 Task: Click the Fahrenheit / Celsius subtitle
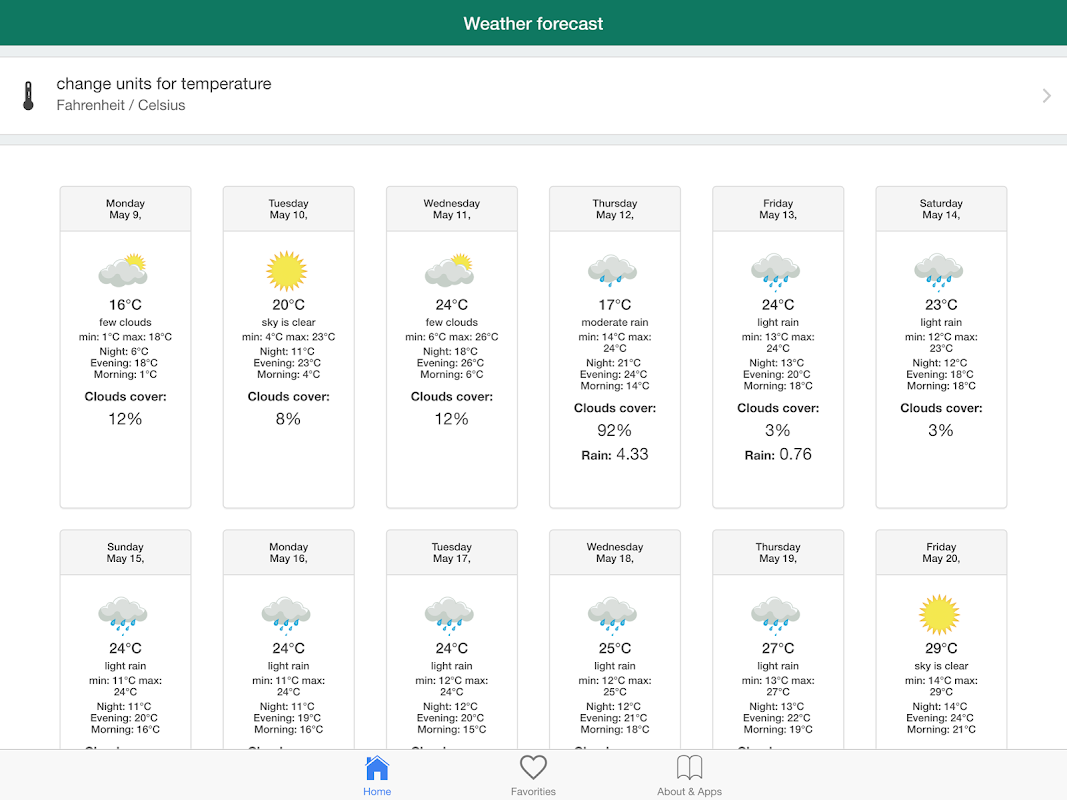pos(120,105)
